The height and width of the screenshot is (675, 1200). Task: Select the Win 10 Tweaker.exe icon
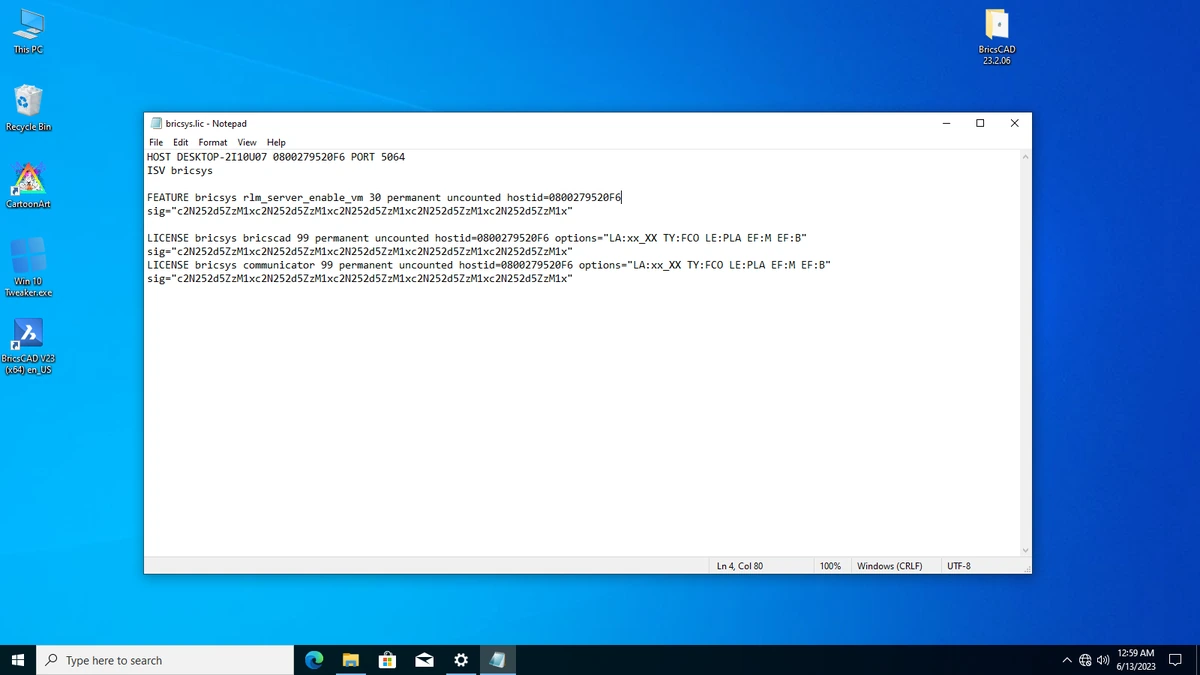point(28,267)
